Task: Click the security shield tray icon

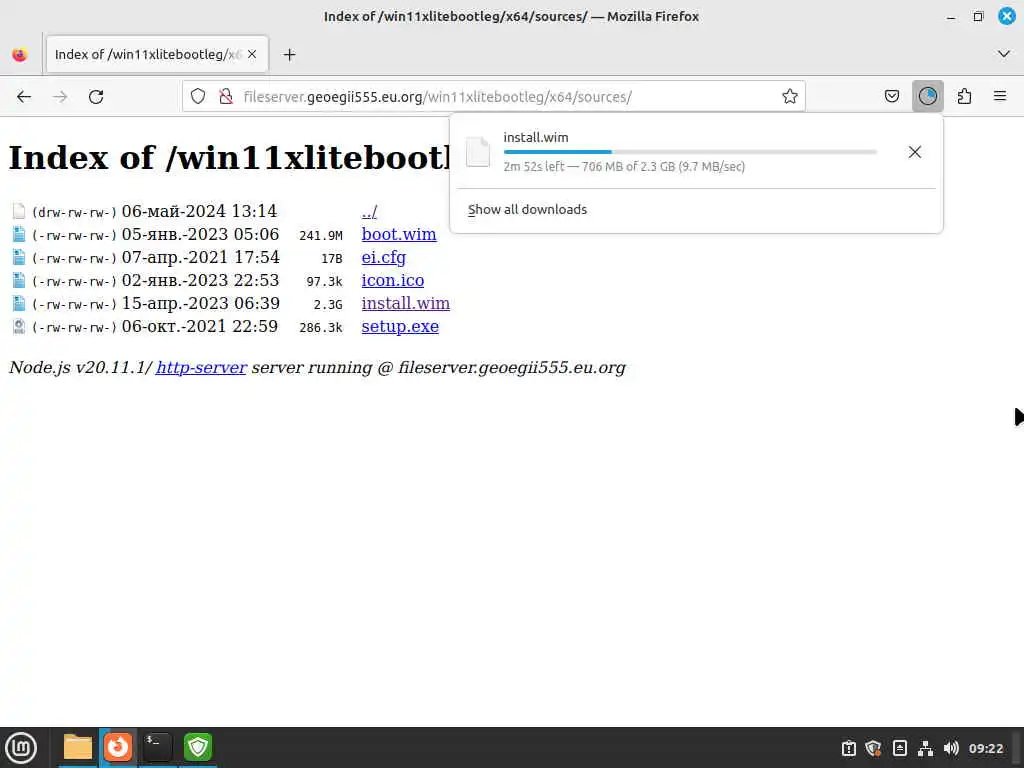Action: pyautogui.click(x=873, y=748)
